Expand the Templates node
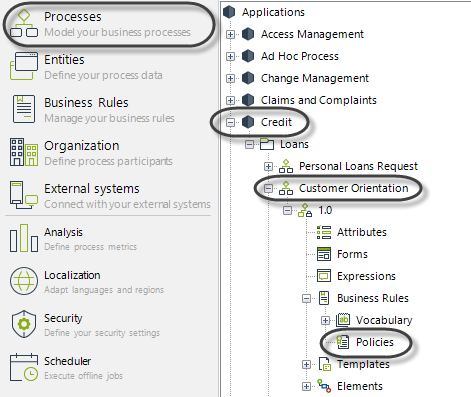Screen dimensions: 471x397 tap(306, 364)
